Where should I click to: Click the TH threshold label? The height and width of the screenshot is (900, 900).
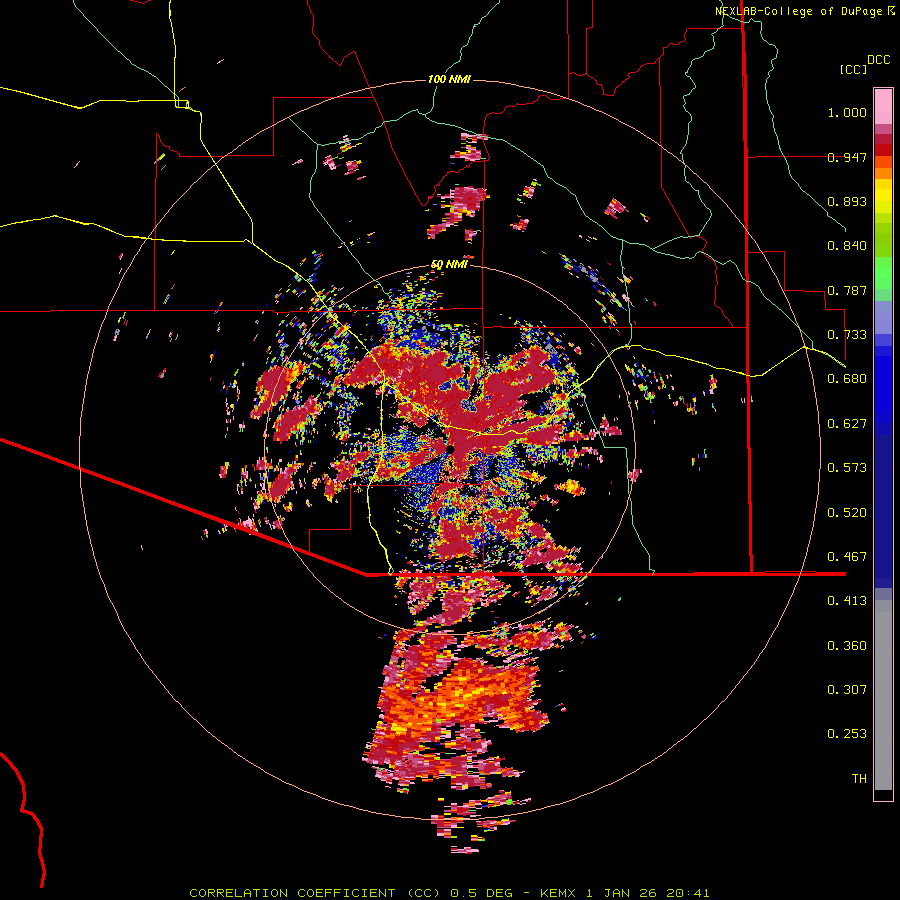(x=859, y=779)
